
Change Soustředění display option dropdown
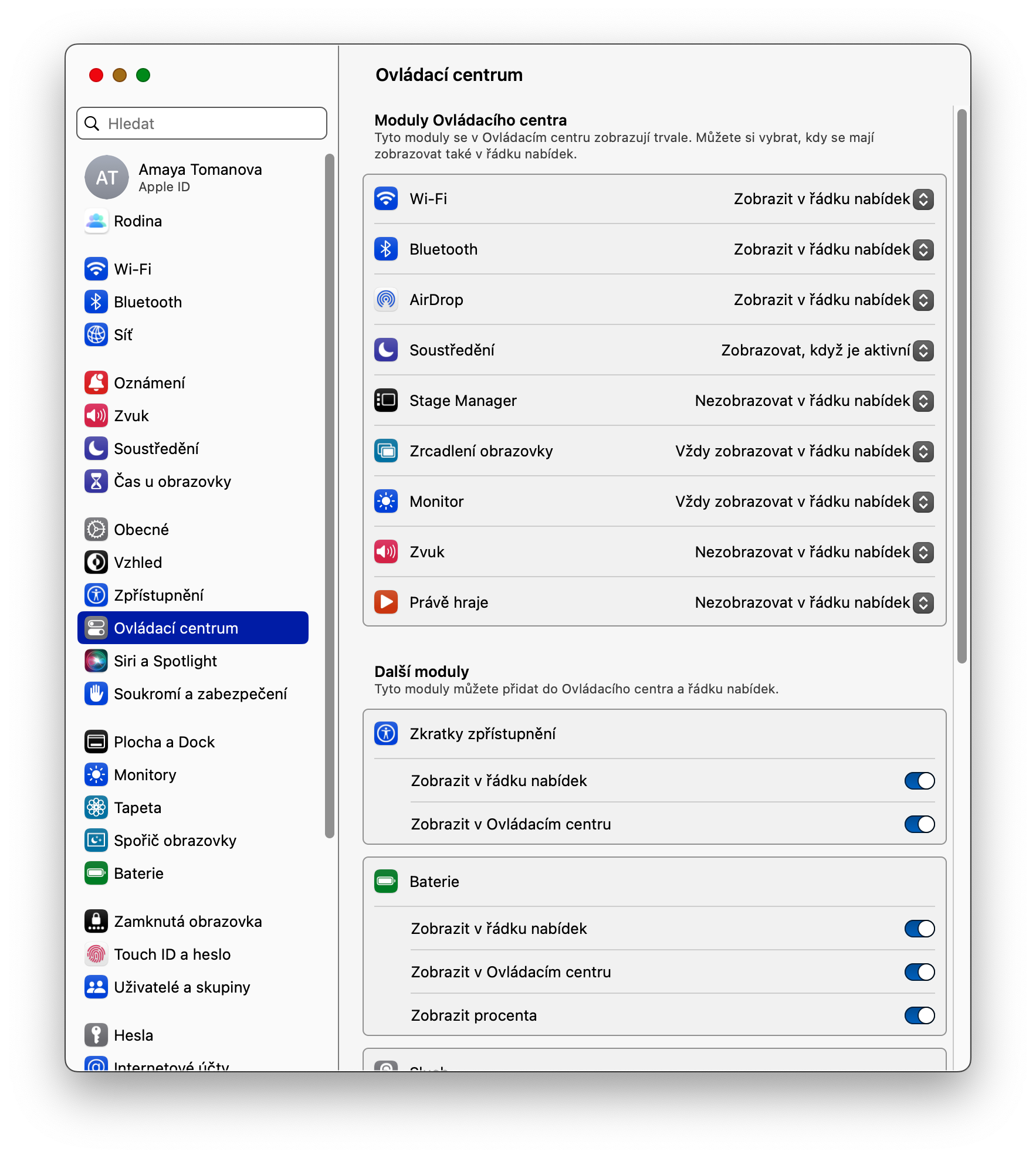point(827,350)
